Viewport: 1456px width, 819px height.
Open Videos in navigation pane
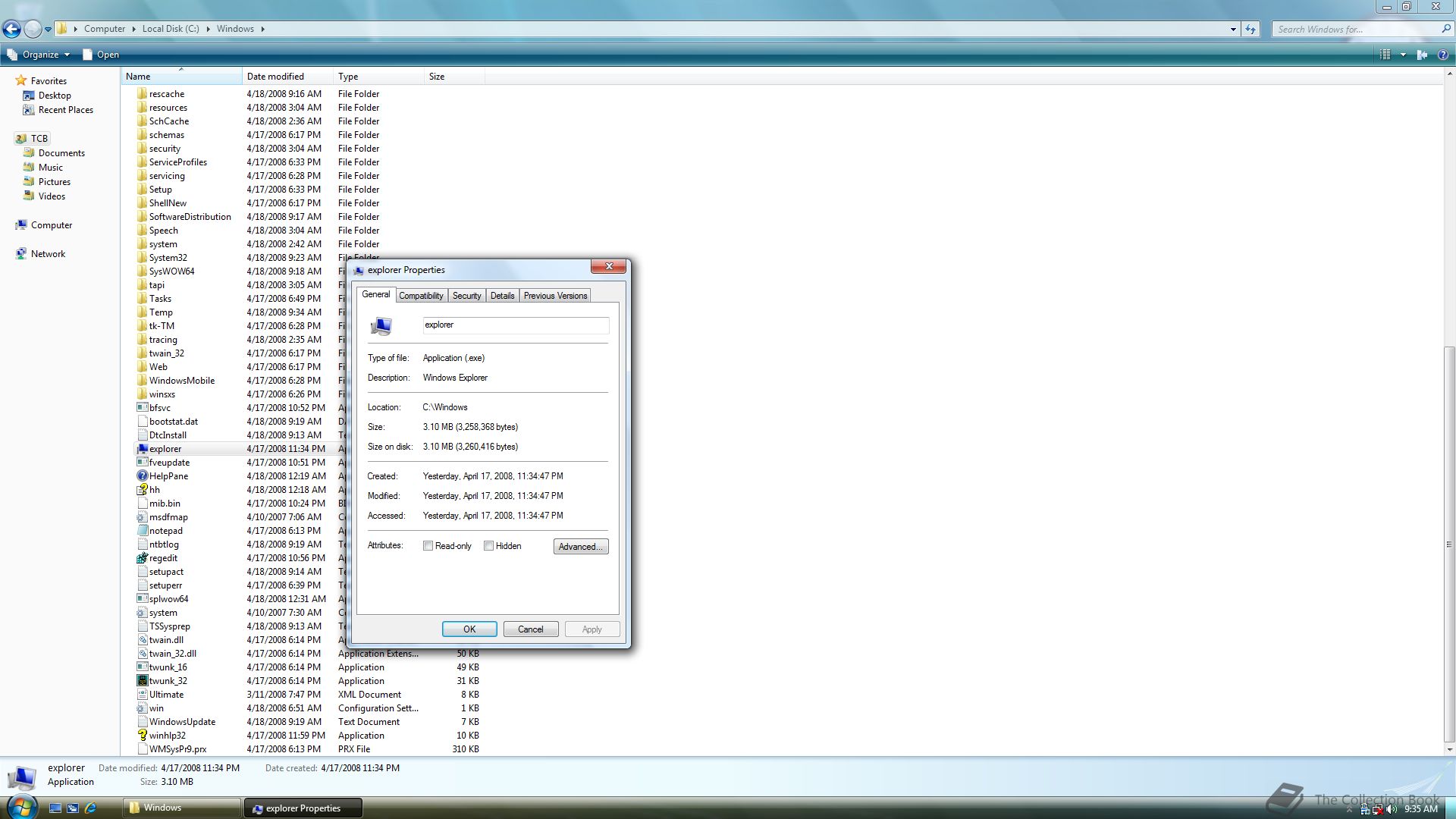44,196
